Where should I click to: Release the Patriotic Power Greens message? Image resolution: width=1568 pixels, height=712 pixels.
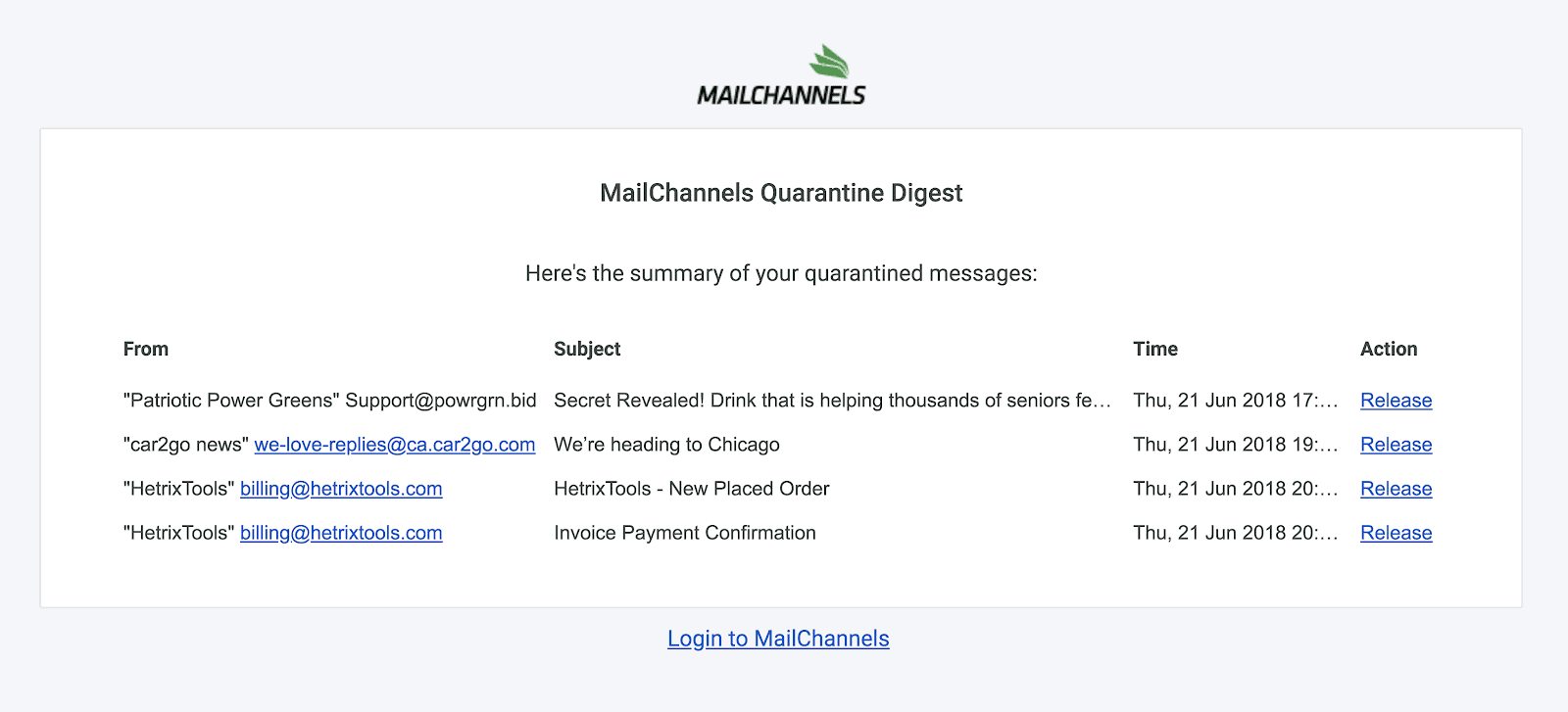click(1396, 401)
